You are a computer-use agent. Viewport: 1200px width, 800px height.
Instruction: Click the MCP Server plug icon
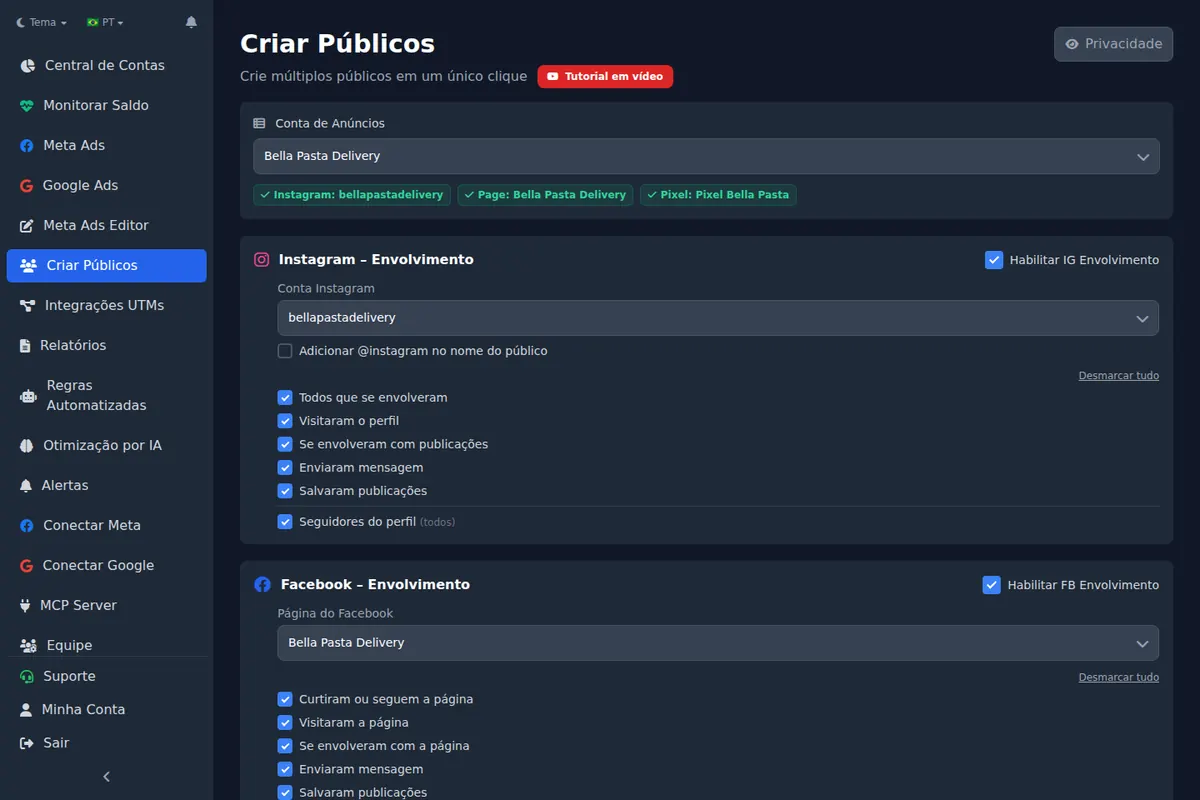point(26,605)
